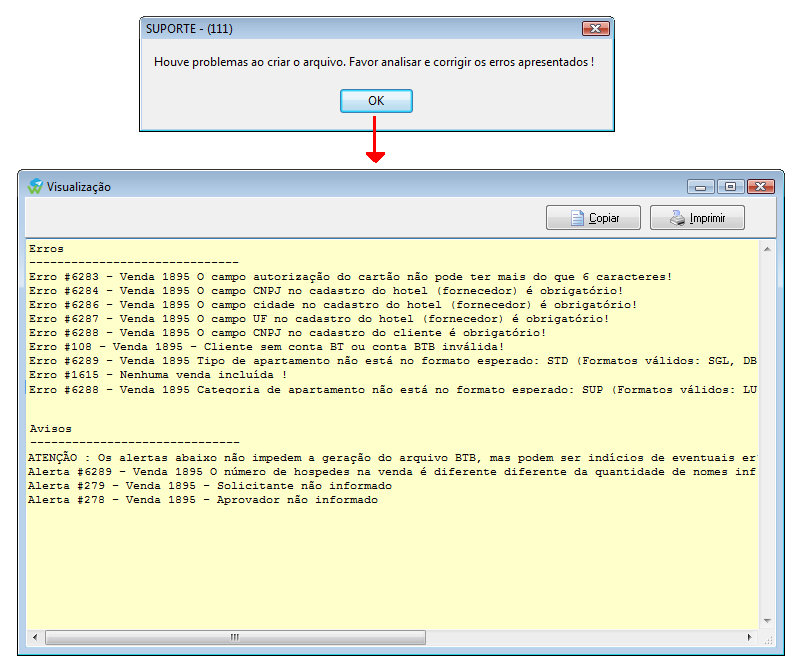Image resolution: width=796 pixels, height=672 pixels.
Task: Click the Visualização title text
Action: point(79,187)
